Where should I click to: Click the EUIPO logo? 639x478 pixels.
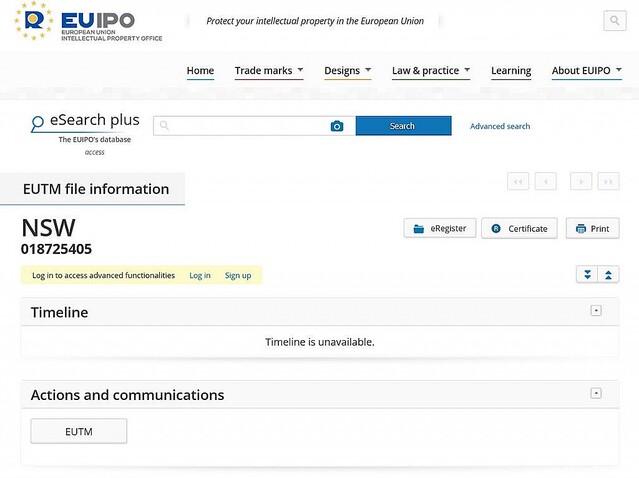[x=87, y=21]
